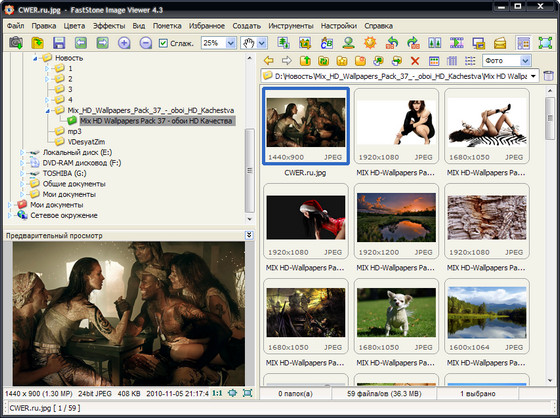The width and height of the screenshot is (560, 418).
Task: Click the red X Delete icon
Action: tap(415, 61)
